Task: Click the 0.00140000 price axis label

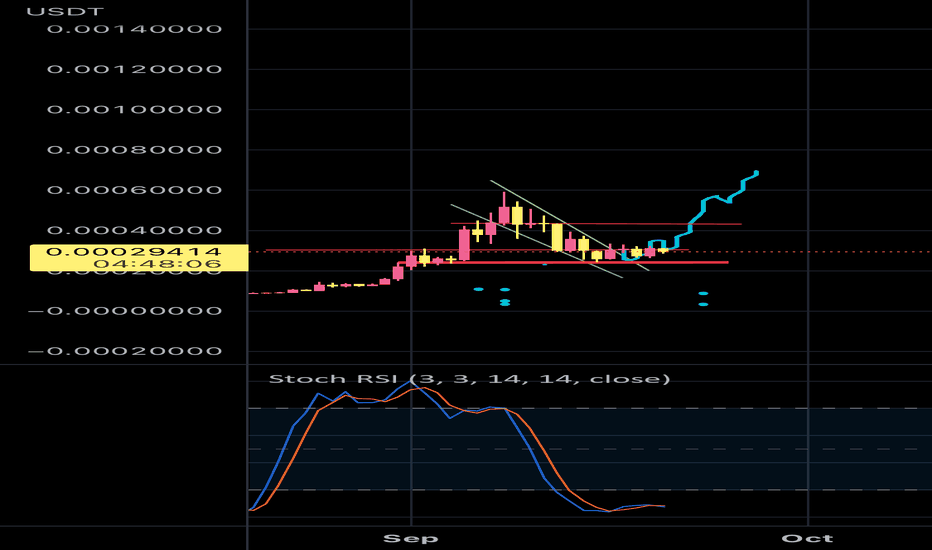Action: [x=134, y=29]
